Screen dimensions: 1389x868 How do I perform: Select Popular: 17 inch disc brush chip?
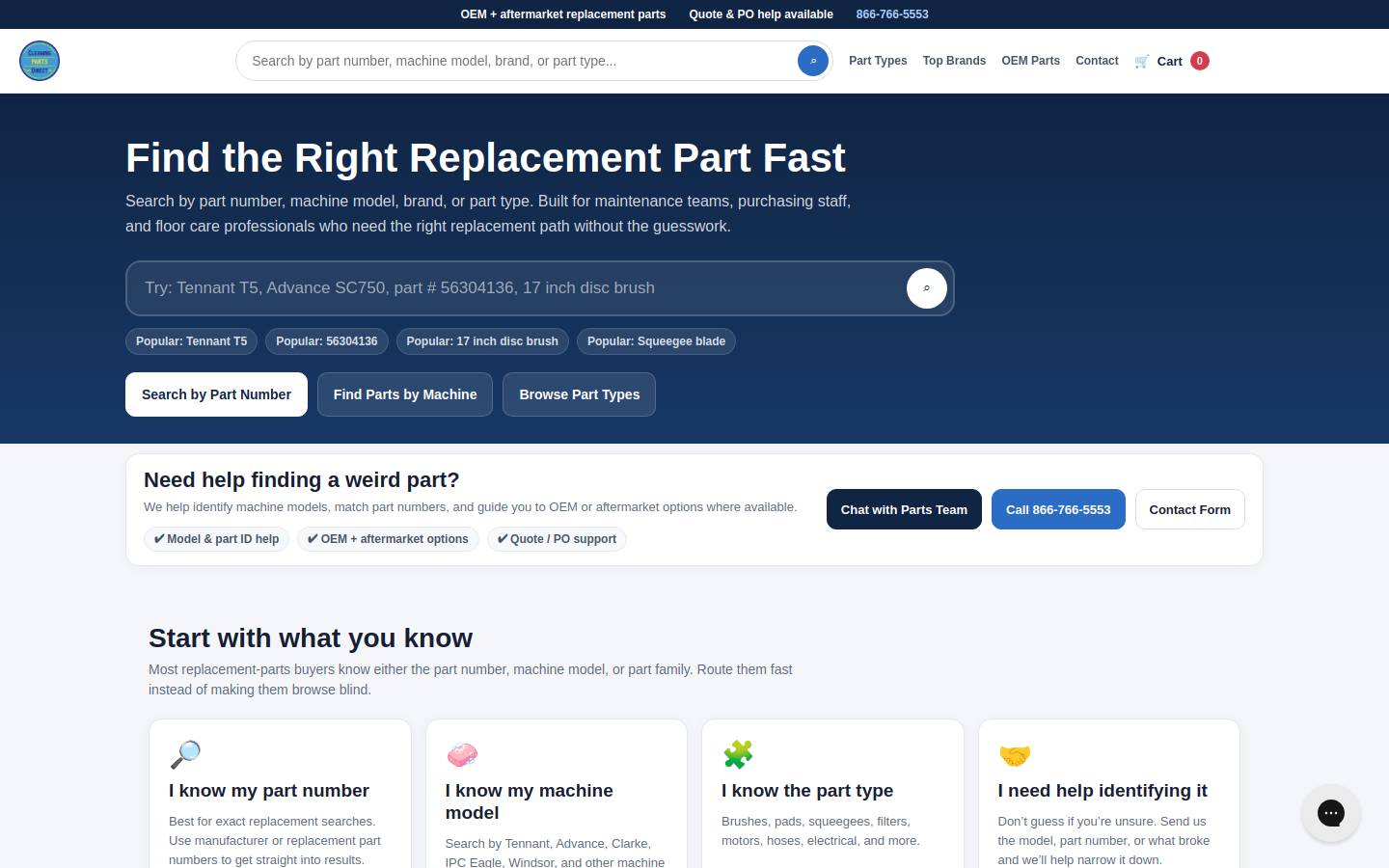[x=482, y=341]
